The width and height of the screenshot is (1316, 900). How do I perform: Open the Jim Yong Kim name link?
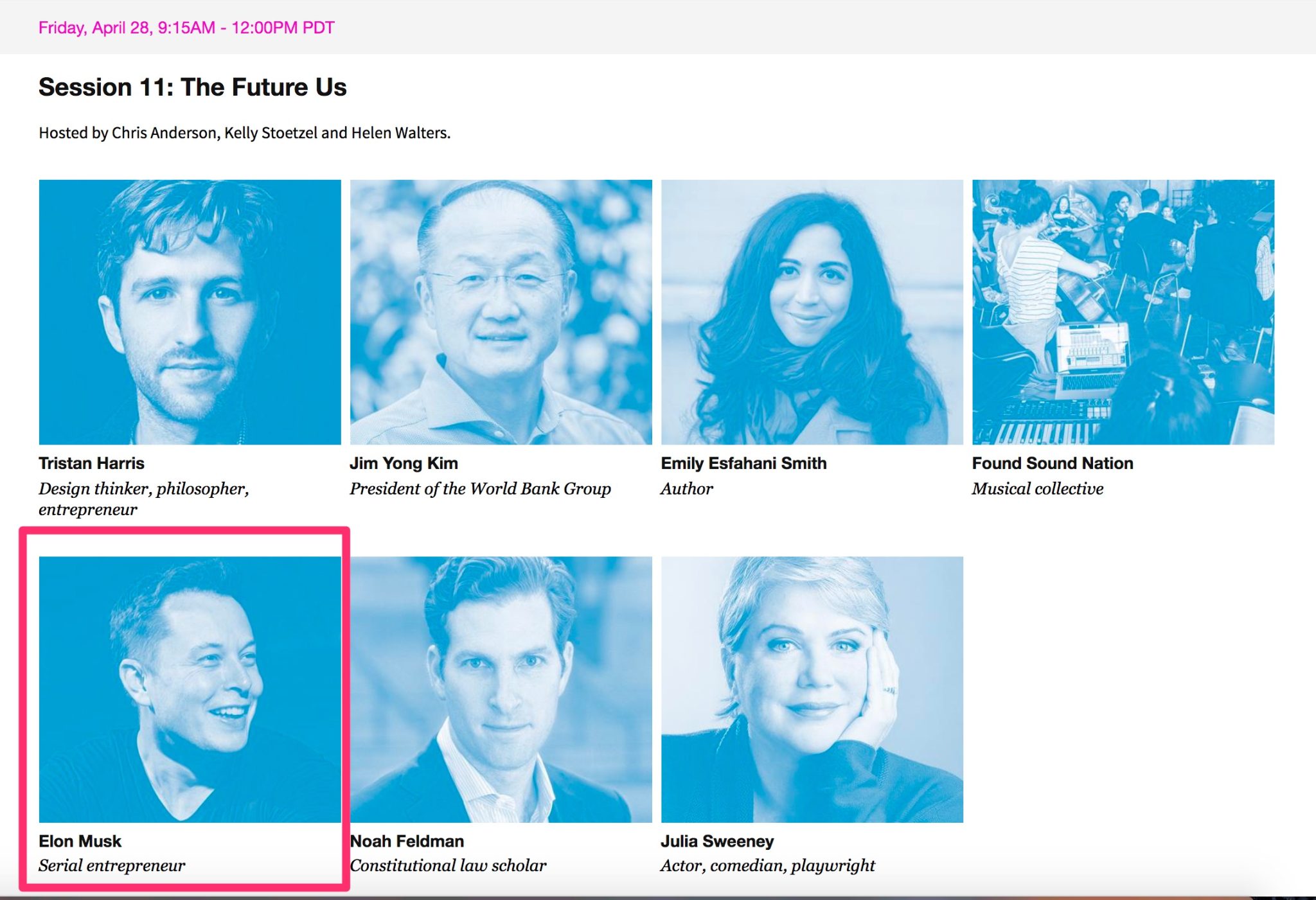pyautogui.click(x=404, y=463)
